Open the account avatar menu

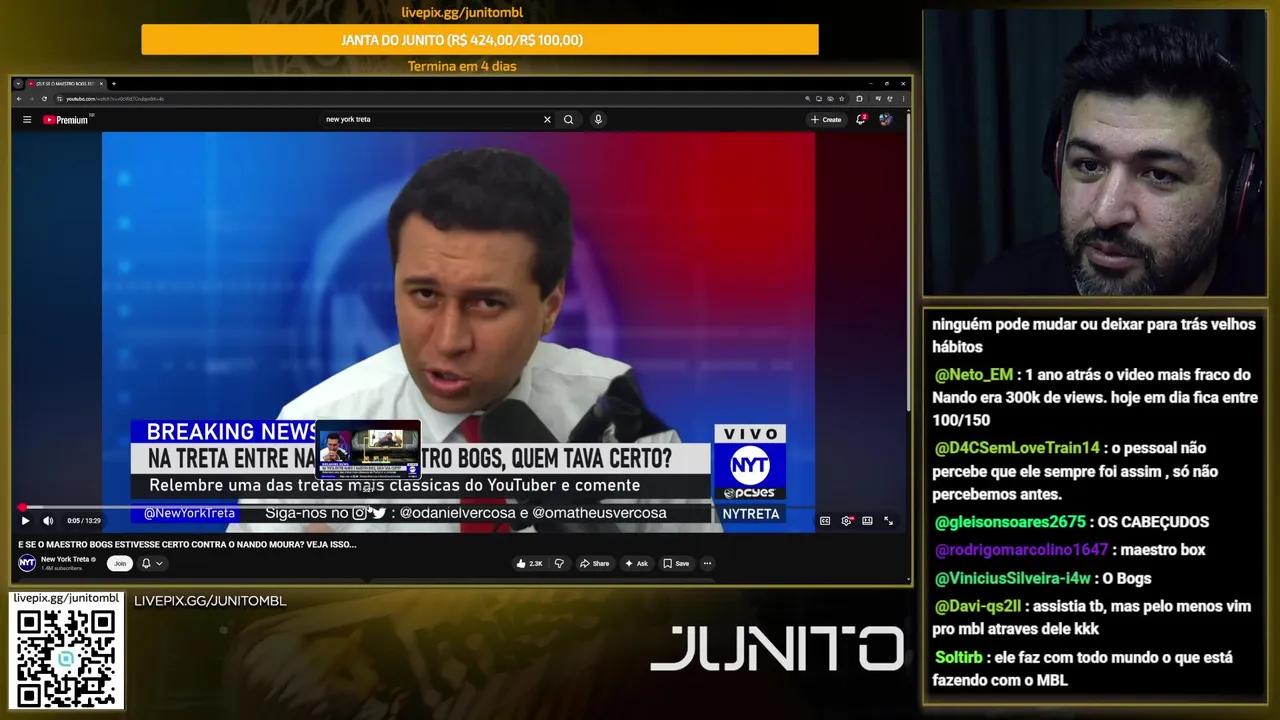(885, 119)
